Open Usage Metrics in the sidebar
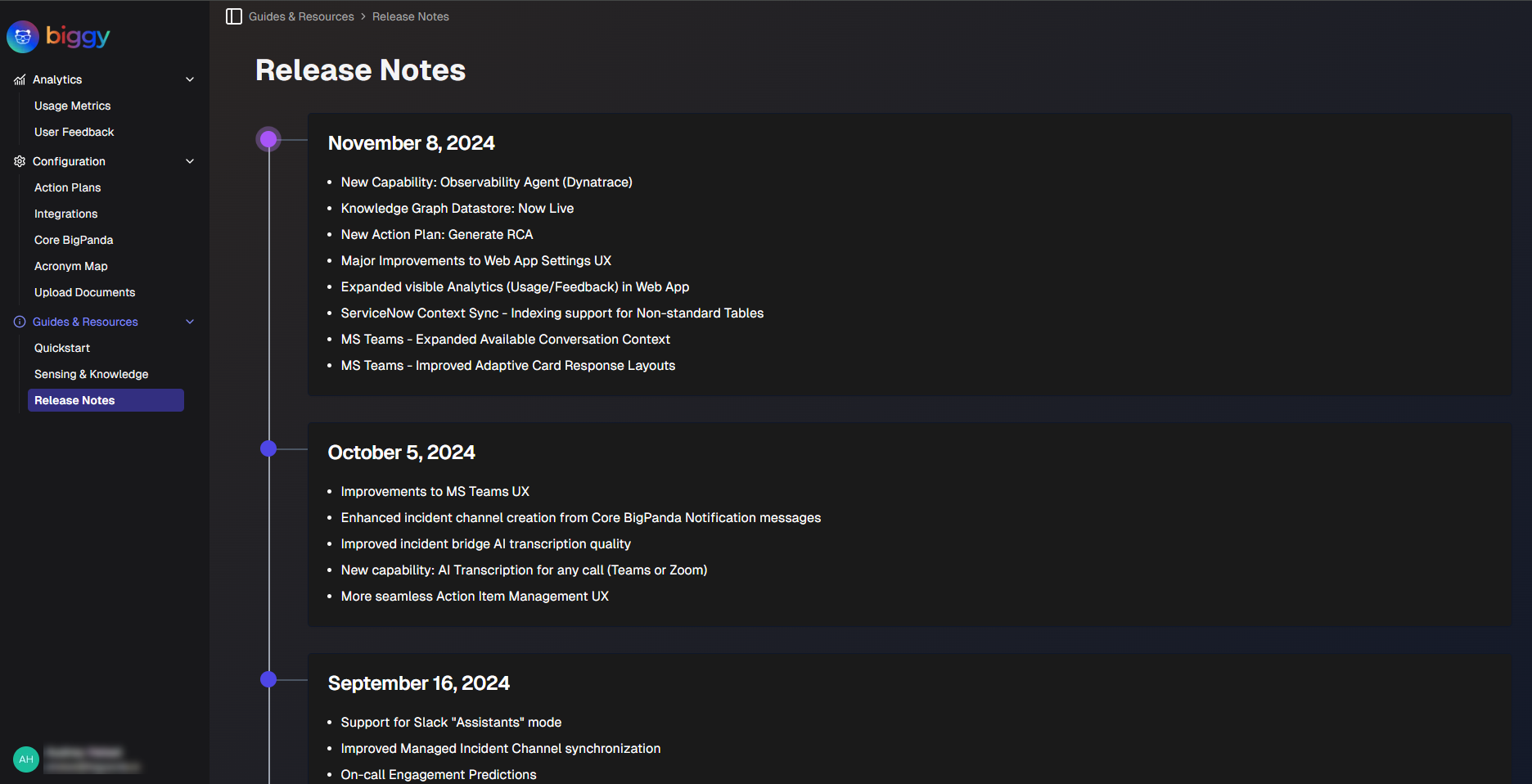The image size is (1532, 784). click(x=73, y=106)
